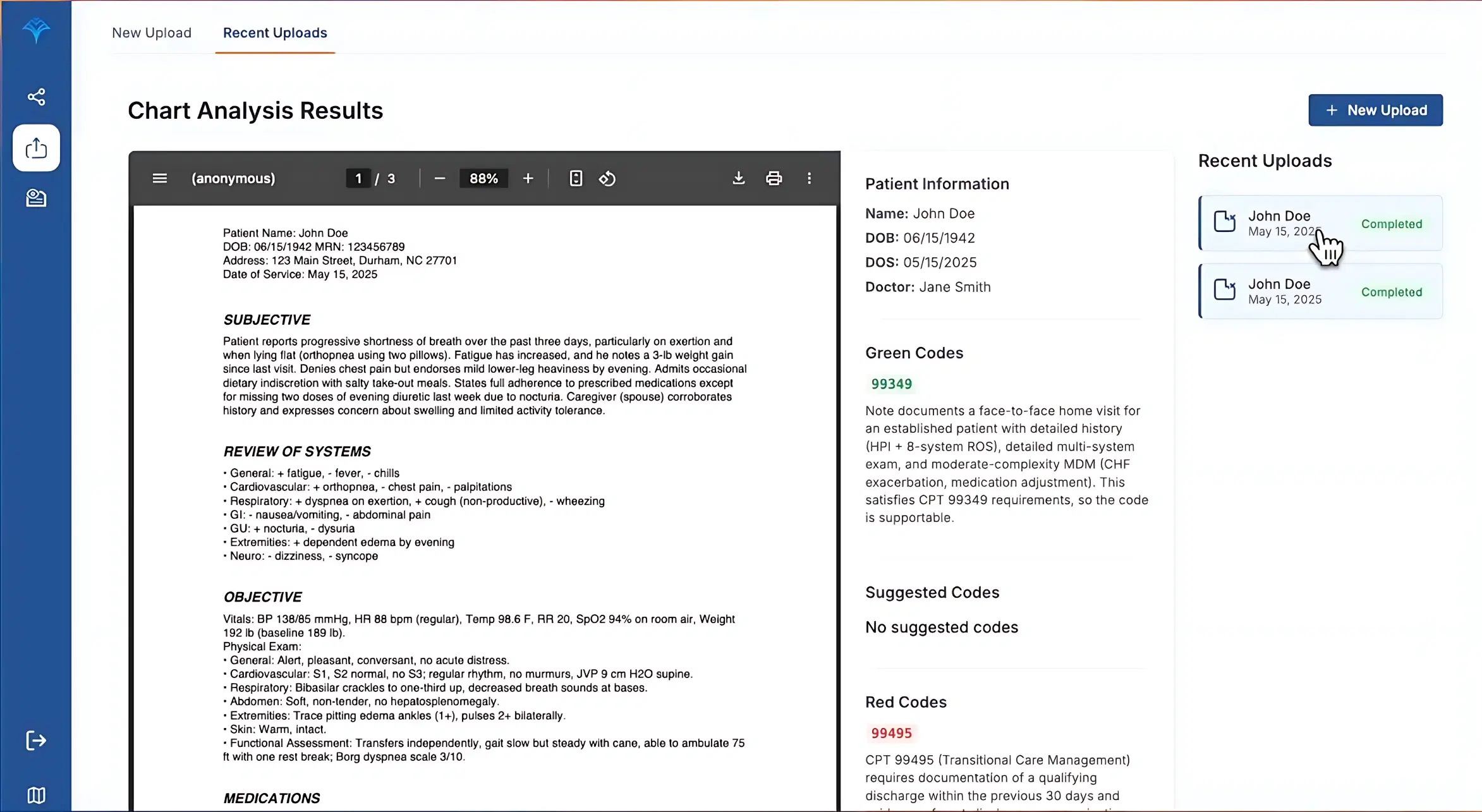Click the mail inbox sidebar icon

click(x=36, y=198)
